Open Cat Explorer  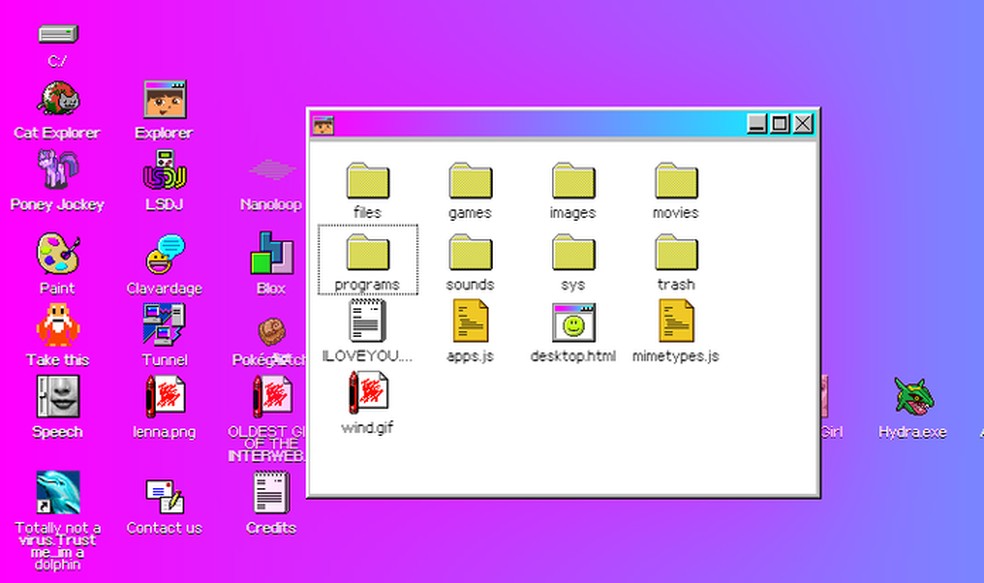[x=57, y=99]
